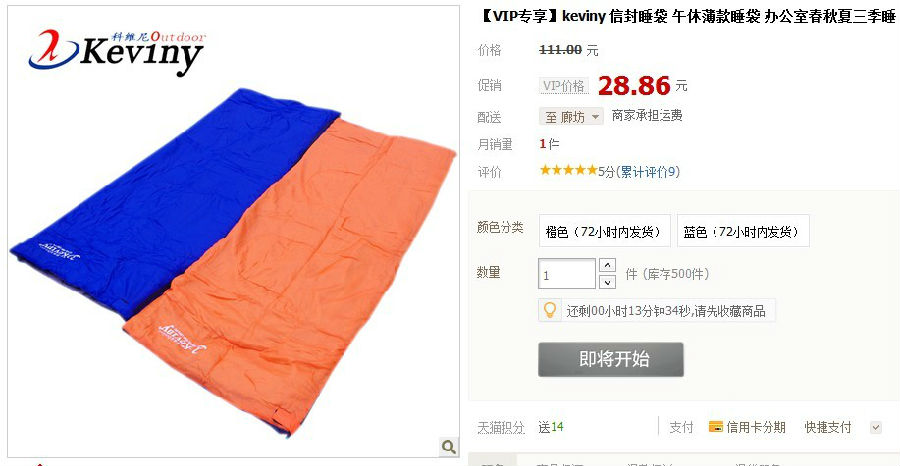Screen dimensions: 900x466
Task: Click into the quantity input field
Action: (567, 274)
